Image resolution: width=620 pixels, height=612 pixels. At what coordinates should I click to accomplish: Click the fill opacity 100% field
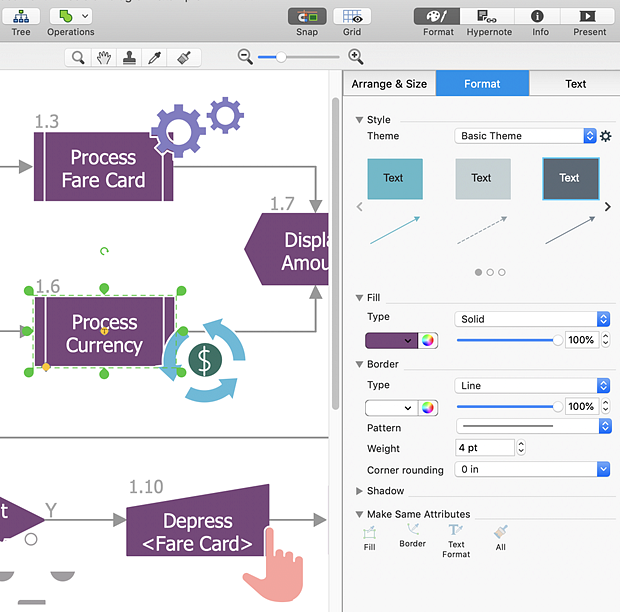coord(582,340)
